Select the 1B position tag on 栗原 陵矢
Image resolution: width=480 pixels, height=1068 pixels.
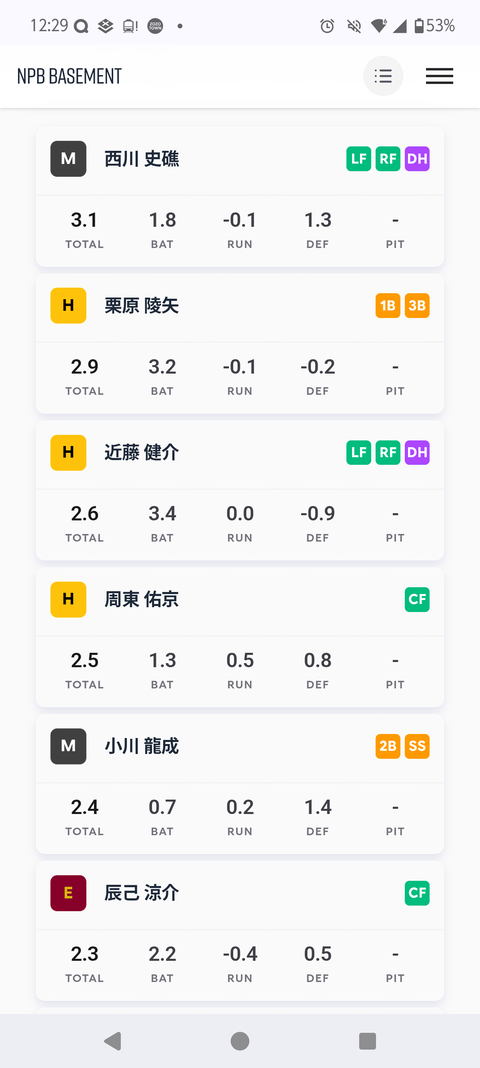388,306
